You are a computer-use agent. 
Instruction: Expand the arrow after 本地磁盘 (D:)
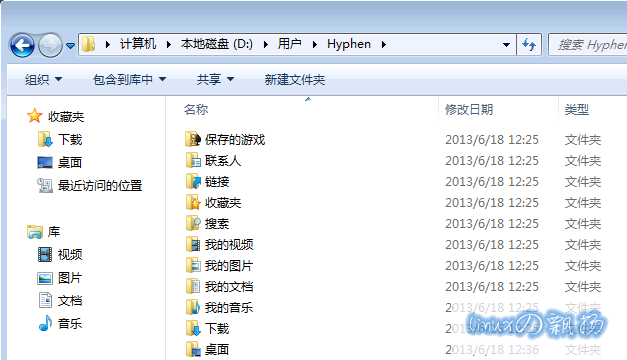click(x=266, y=44)
